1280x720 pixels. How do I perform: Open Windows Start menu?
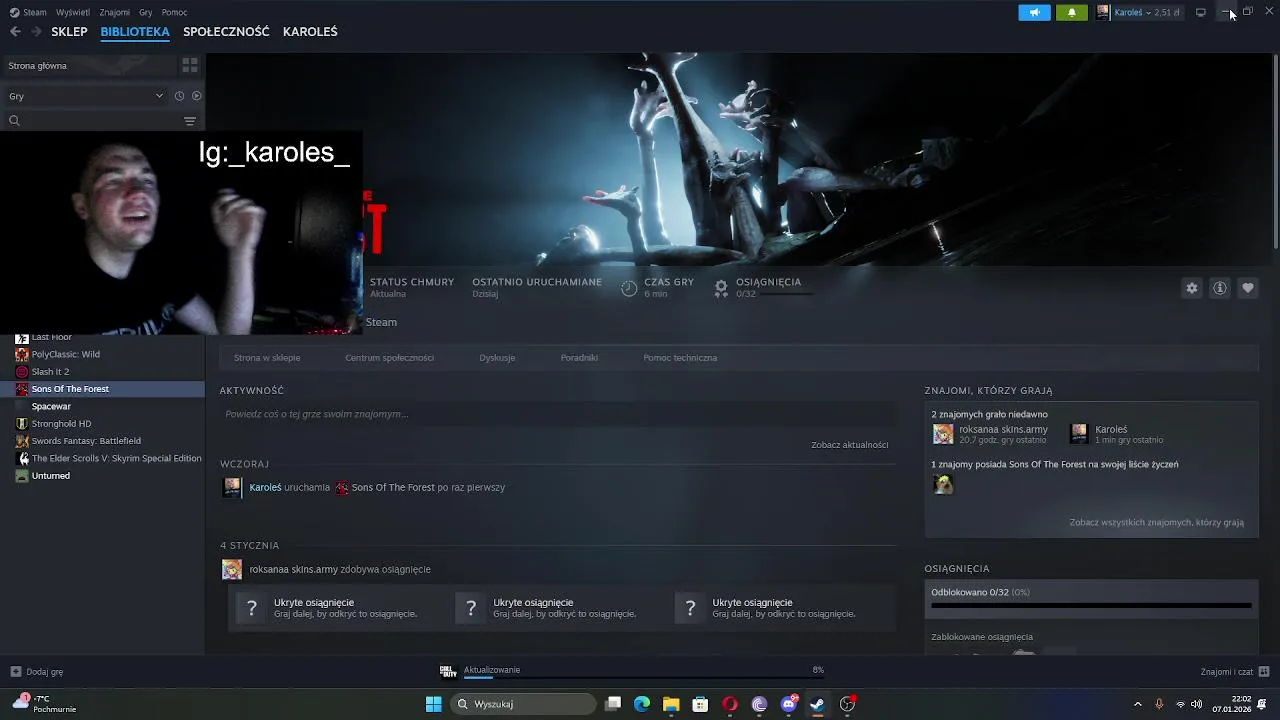point(434,704)
